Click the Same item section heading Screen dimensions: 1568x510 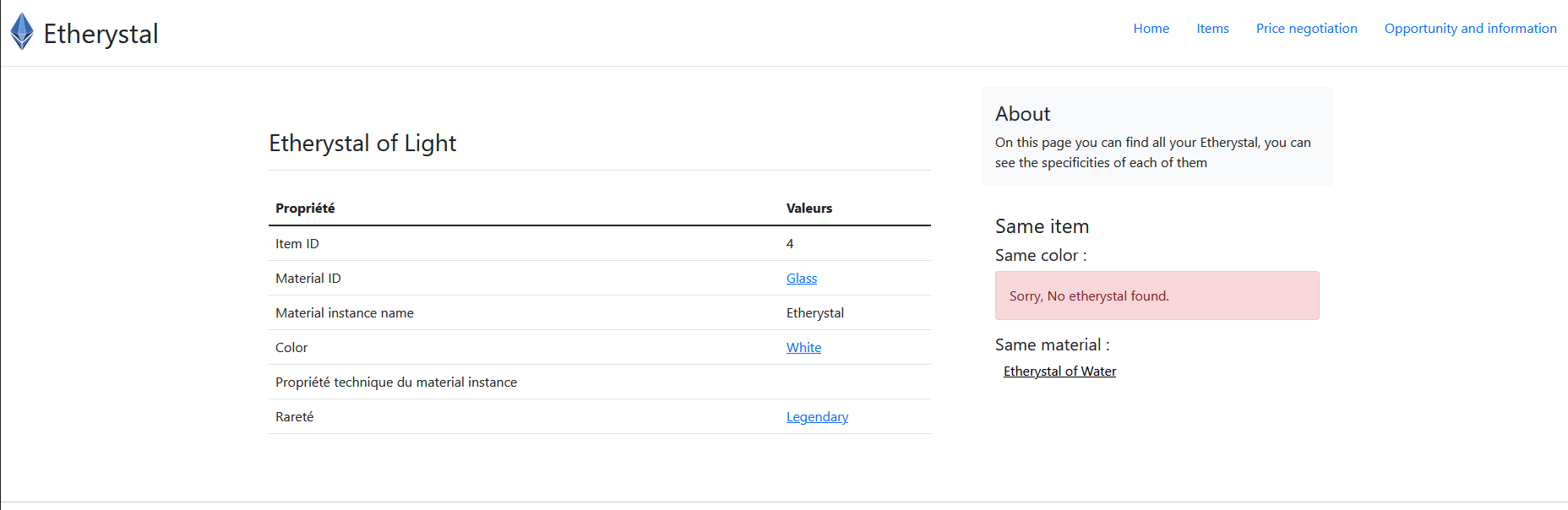click(x=1042, y=226)
